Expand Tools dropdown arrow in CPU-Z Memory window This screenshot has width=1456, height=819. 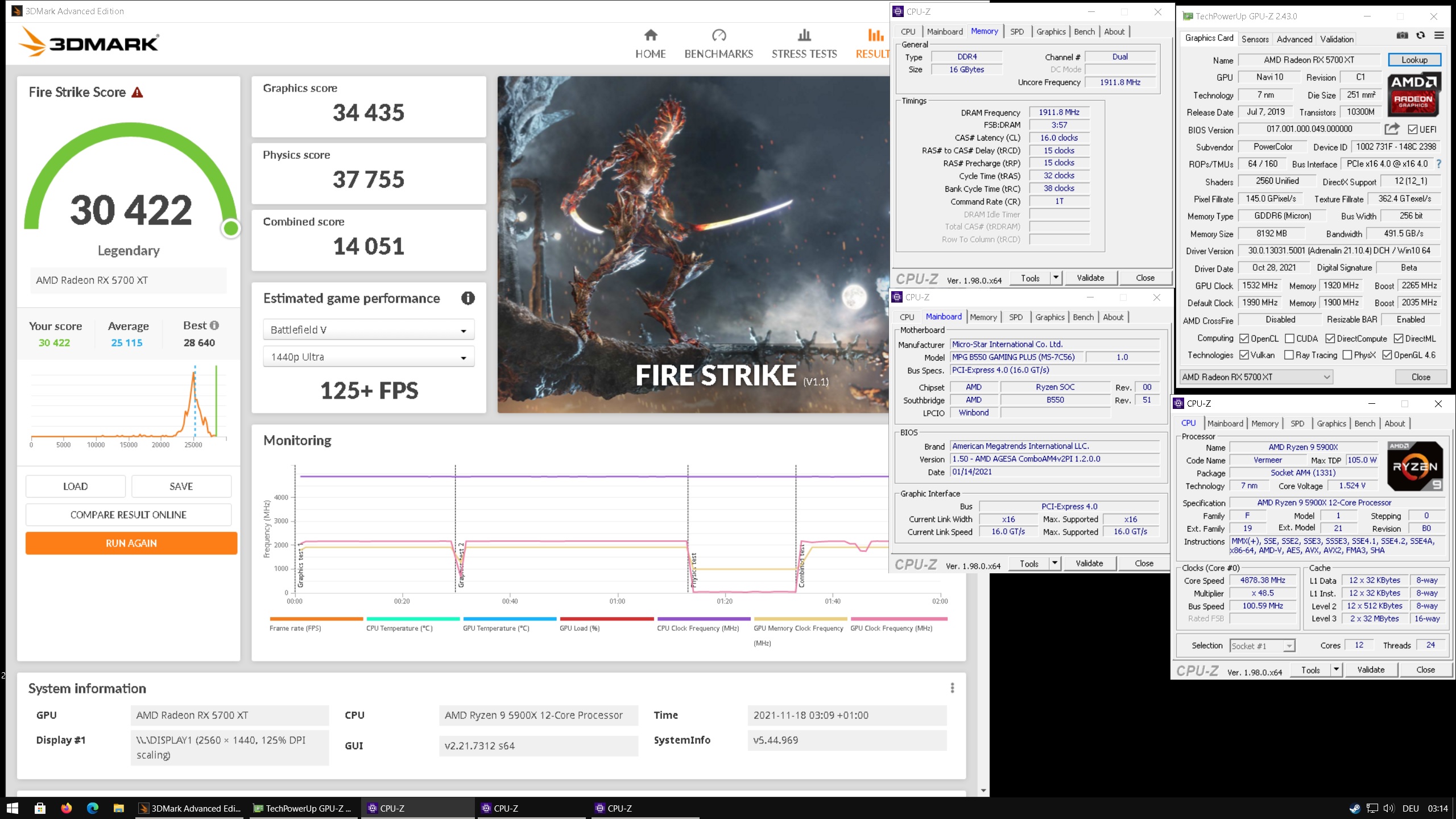1056,278
